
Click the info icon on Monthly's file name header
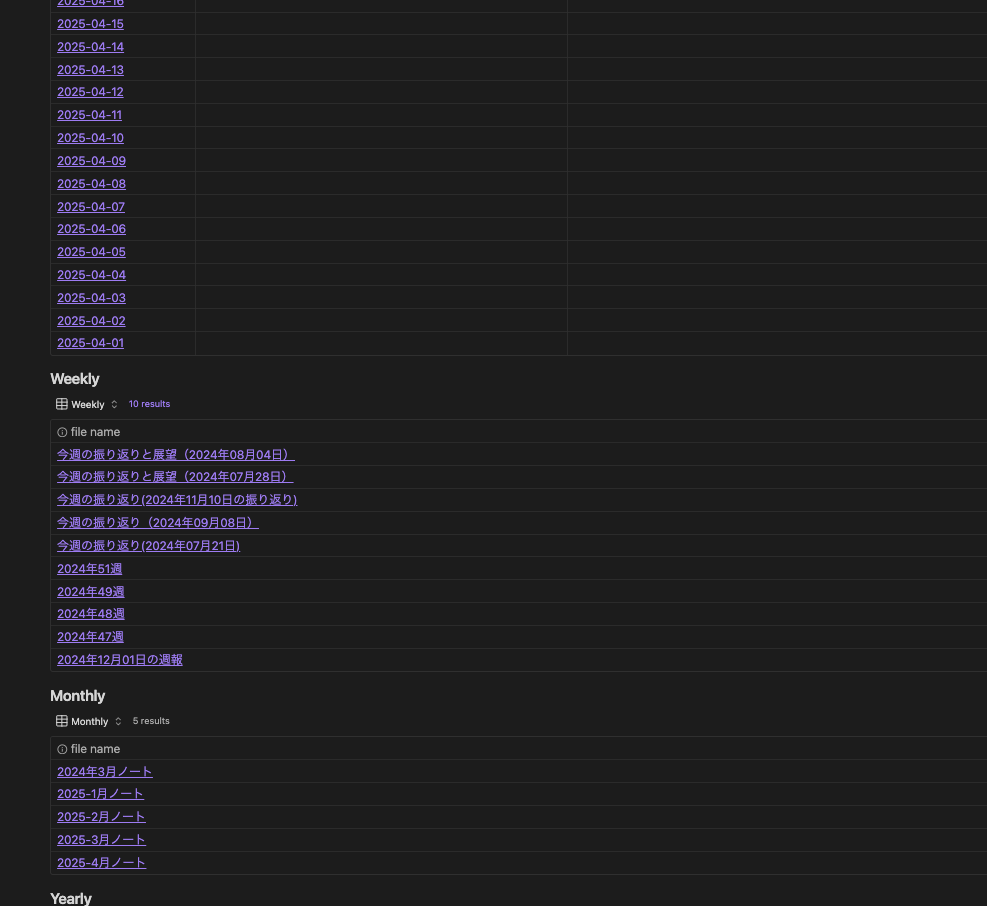click(62, 748)
